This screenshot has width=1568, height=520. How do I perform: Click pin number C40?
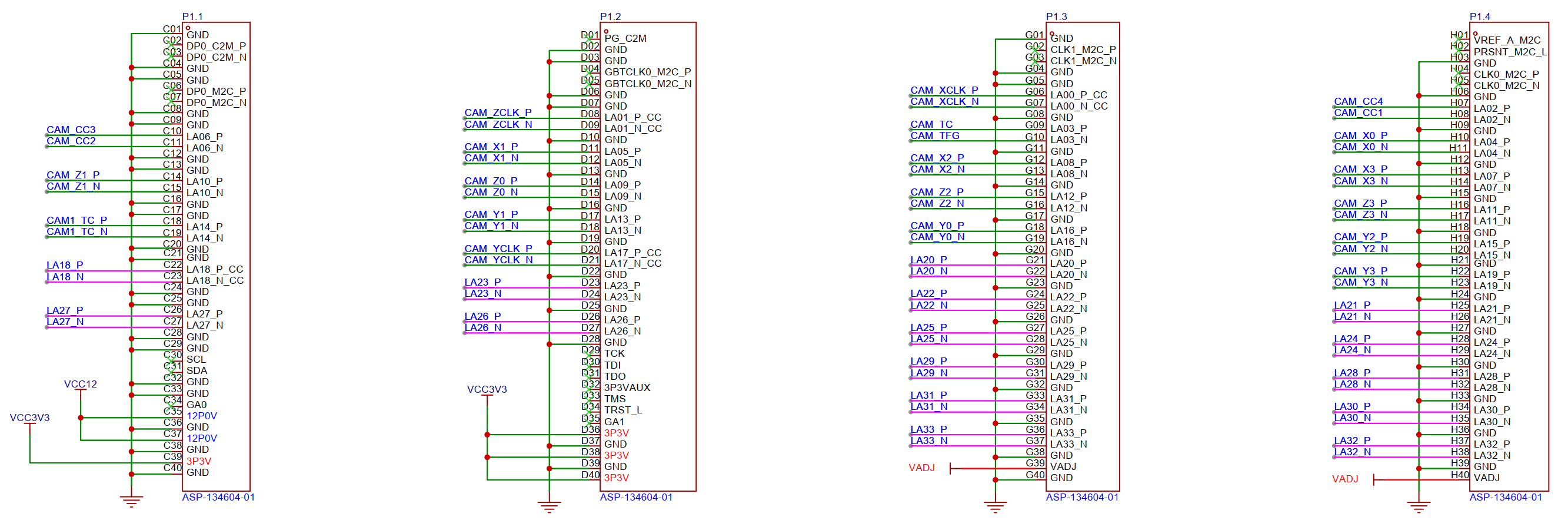(172, 468)
